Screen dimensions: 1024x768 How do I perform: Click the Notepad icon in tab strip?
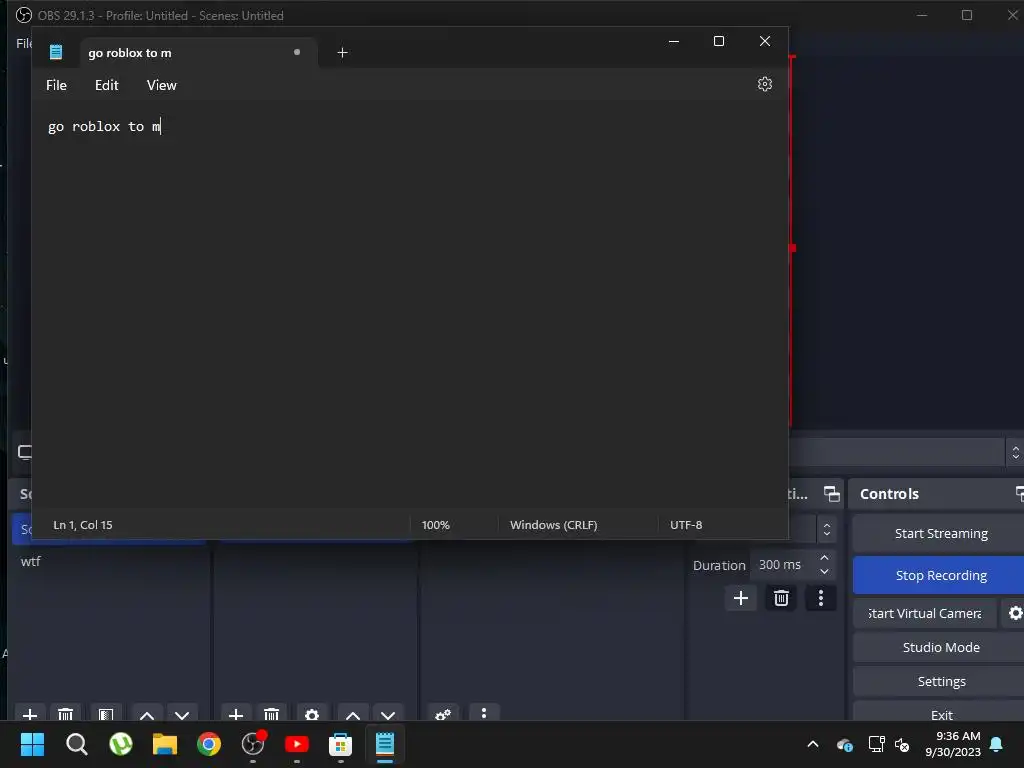point(56,52)
